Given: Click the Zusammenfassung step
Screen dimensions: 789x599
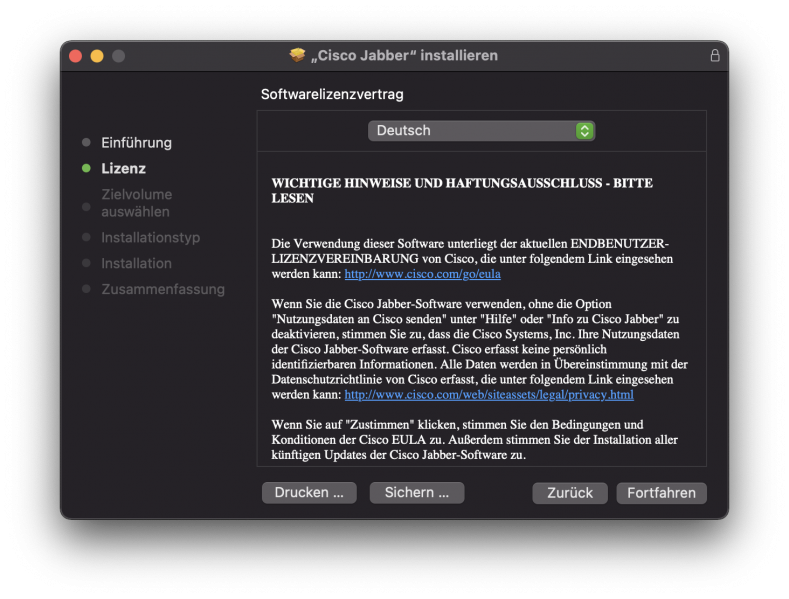Looking at the screenshot, I should click(163, 289).
